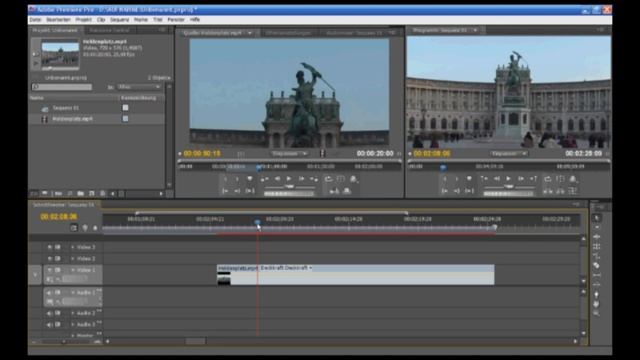This screenshot has height=360, width=640.
Task: Expand the Audio 2 track
Action: [73, 313]
